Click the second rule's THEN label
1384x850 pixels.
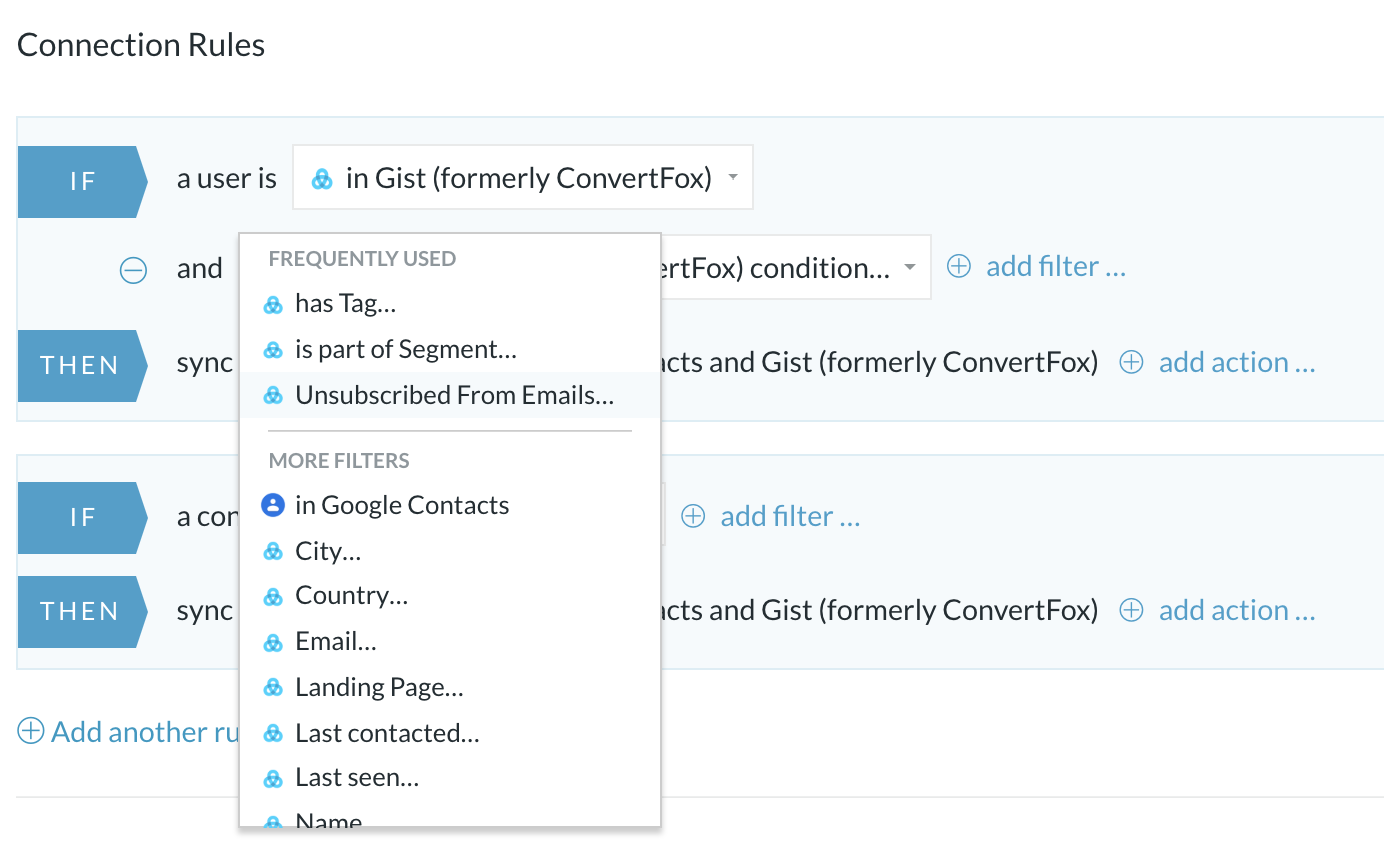82,611
